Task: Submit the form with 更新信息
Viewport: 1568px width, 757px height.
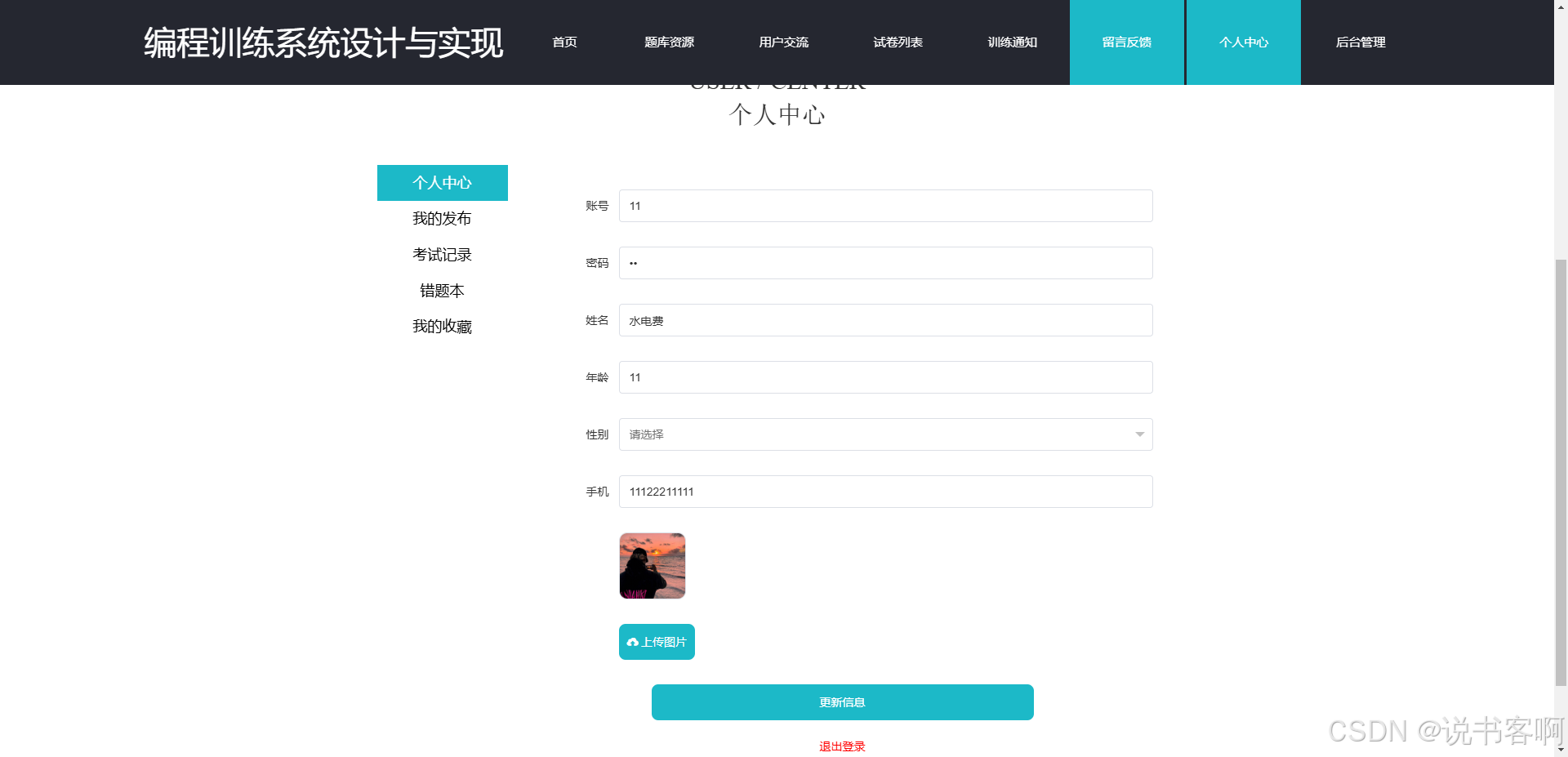Action: click(x=843, y=702)
